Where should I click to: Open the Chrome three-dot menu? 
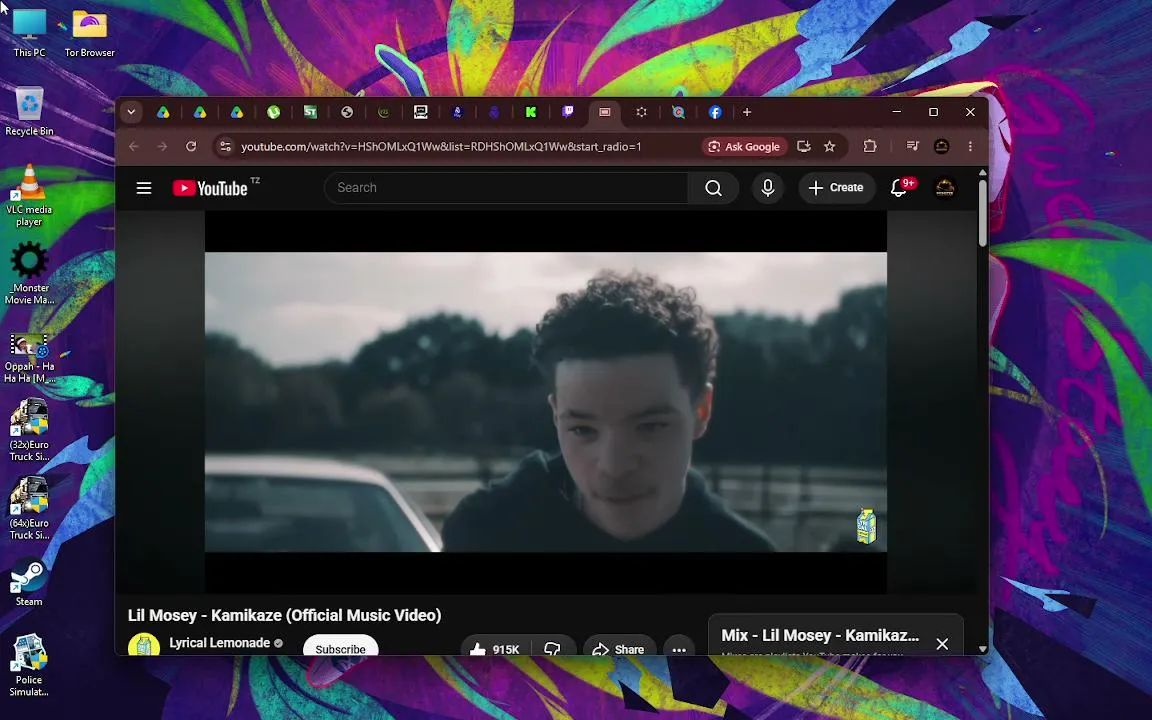tap(970, 146)
